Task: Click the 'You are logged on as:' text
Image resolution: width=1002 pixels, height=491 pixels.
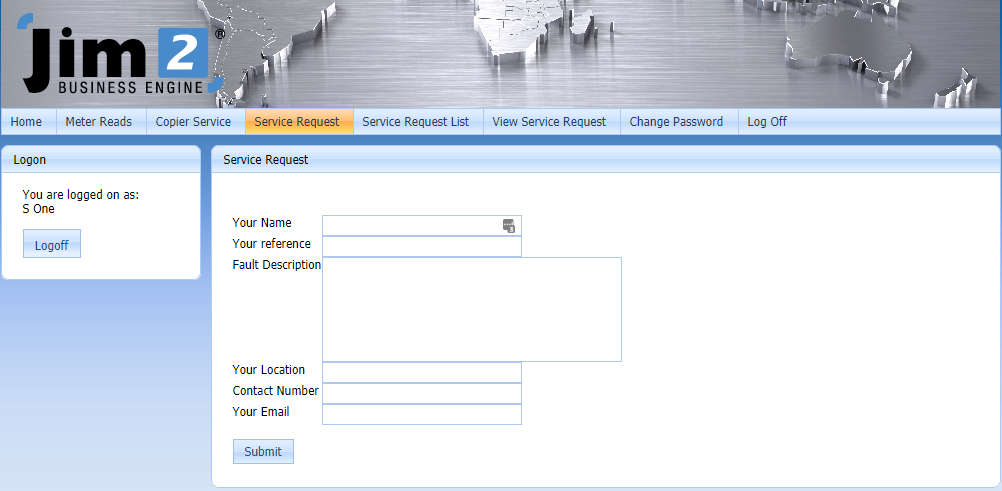Action: [x=81, y=195]
